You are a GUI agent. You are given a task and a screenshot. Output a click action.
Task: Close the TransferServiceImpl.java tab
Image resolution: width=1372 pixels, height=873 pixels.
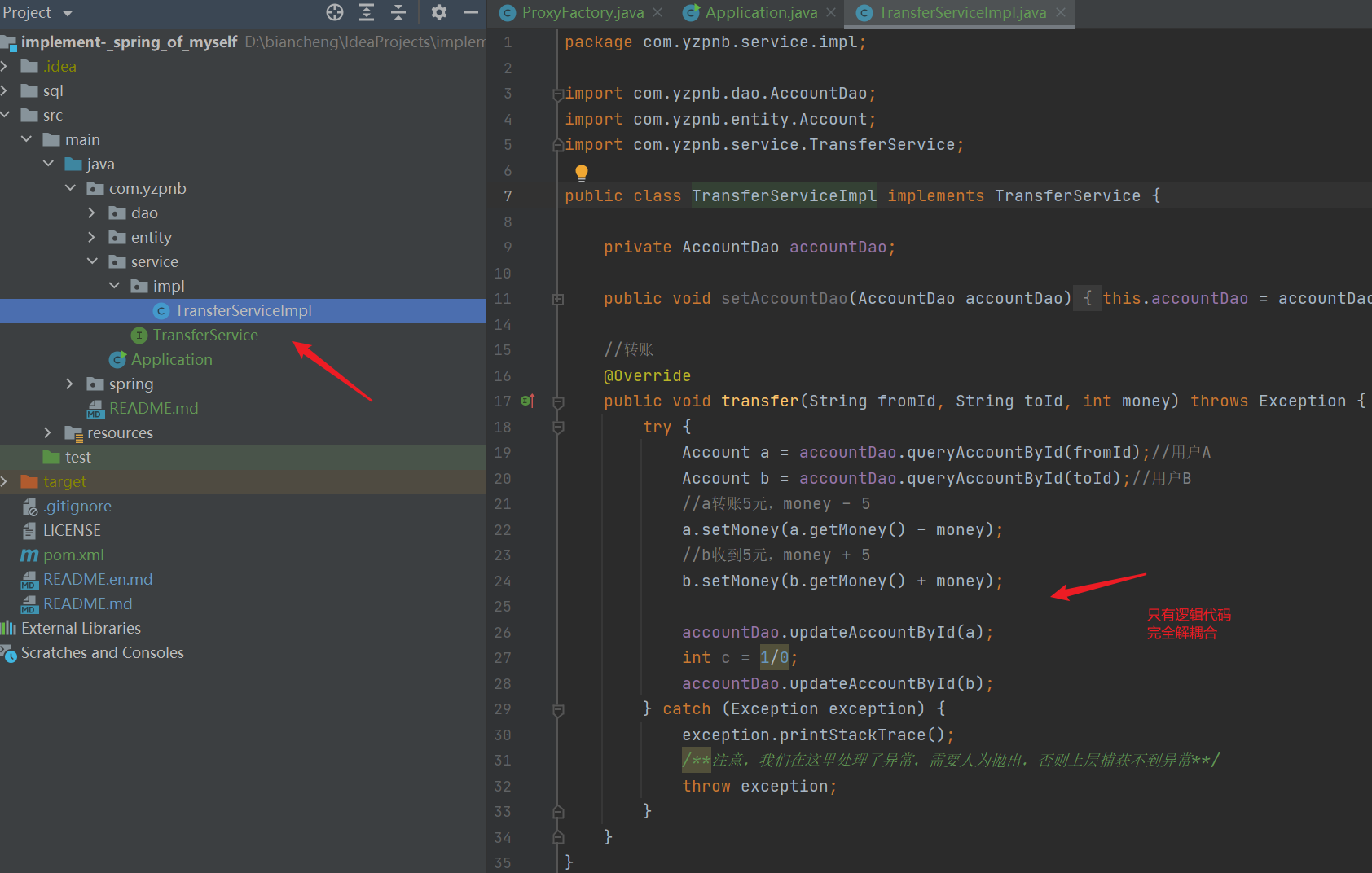coord(1059,12)
